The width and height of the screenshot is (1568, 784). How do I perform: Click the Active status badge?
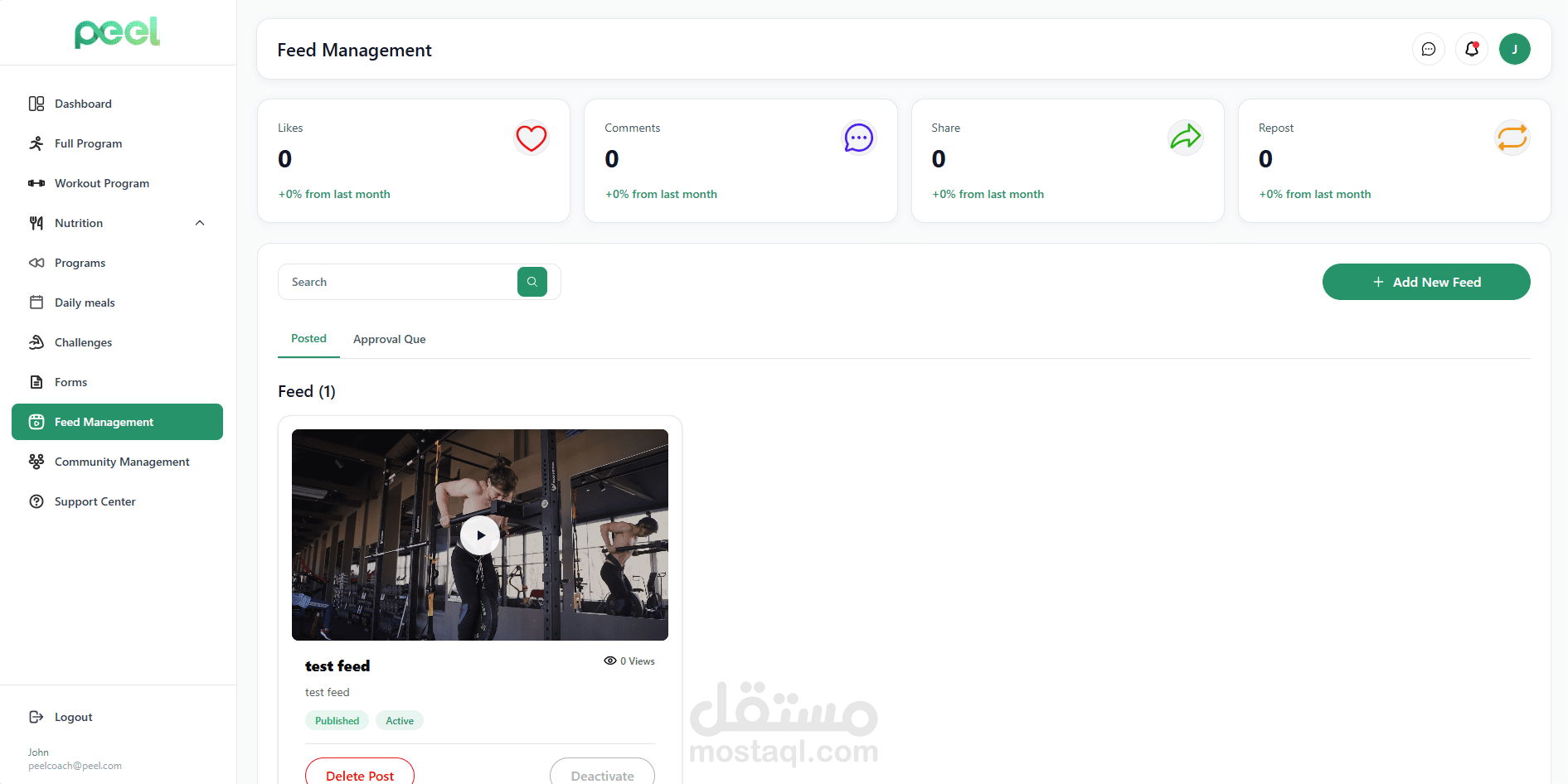pyautogui.click(x=400, y=721)
